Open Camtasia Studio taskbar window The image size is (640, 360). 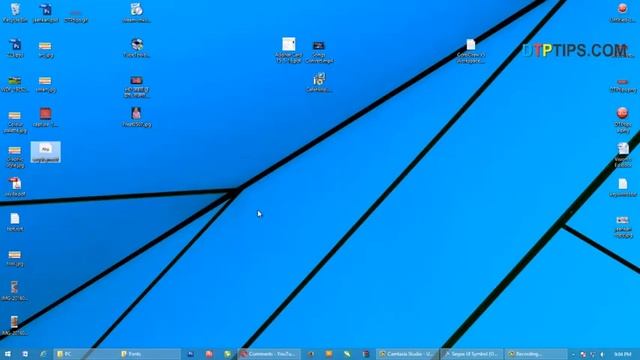pyautogui.click(x=407, y=354)
